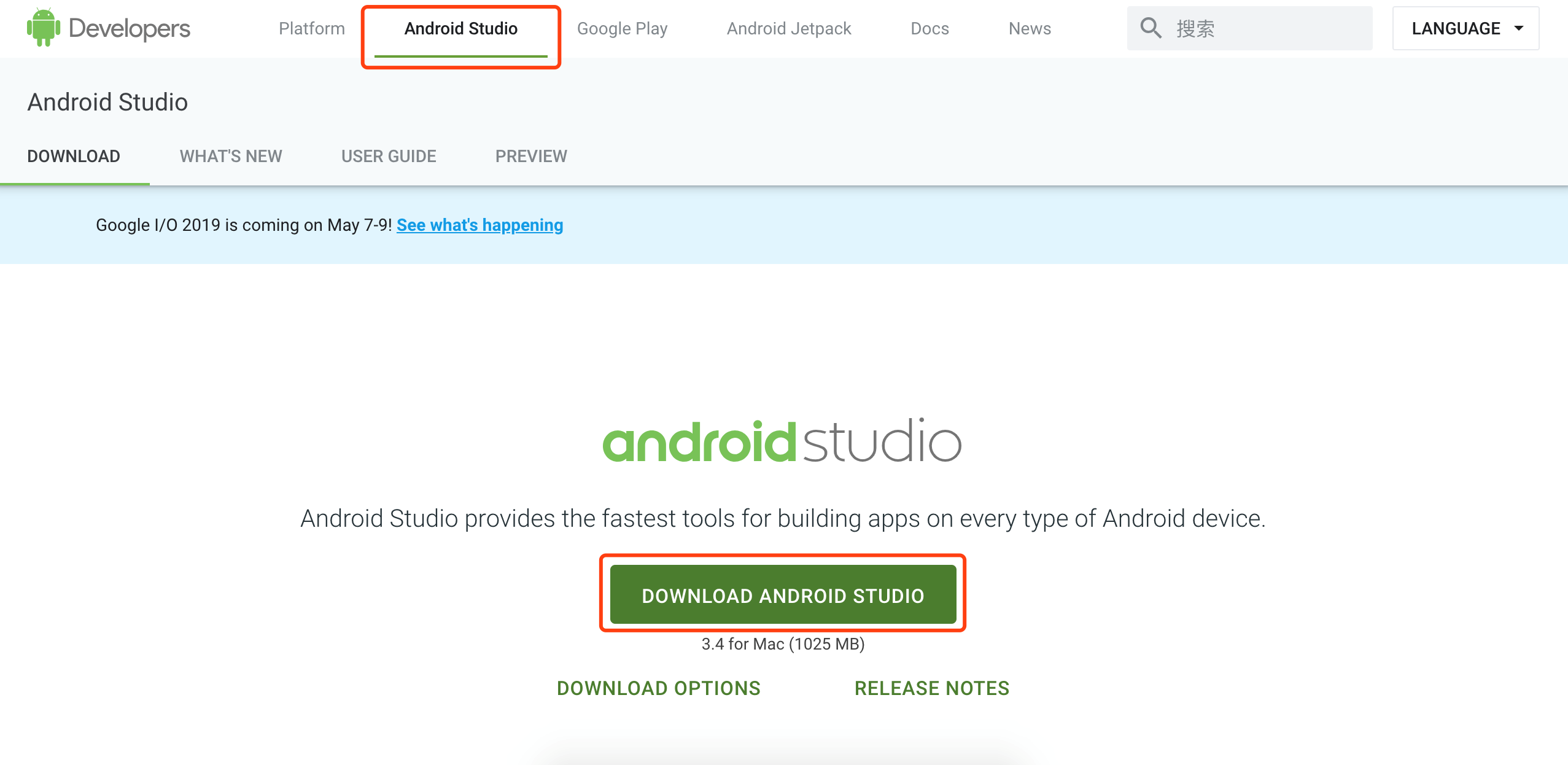Click the android studio logo image
Screen dimensions: 1568x765
click(782, 440)
